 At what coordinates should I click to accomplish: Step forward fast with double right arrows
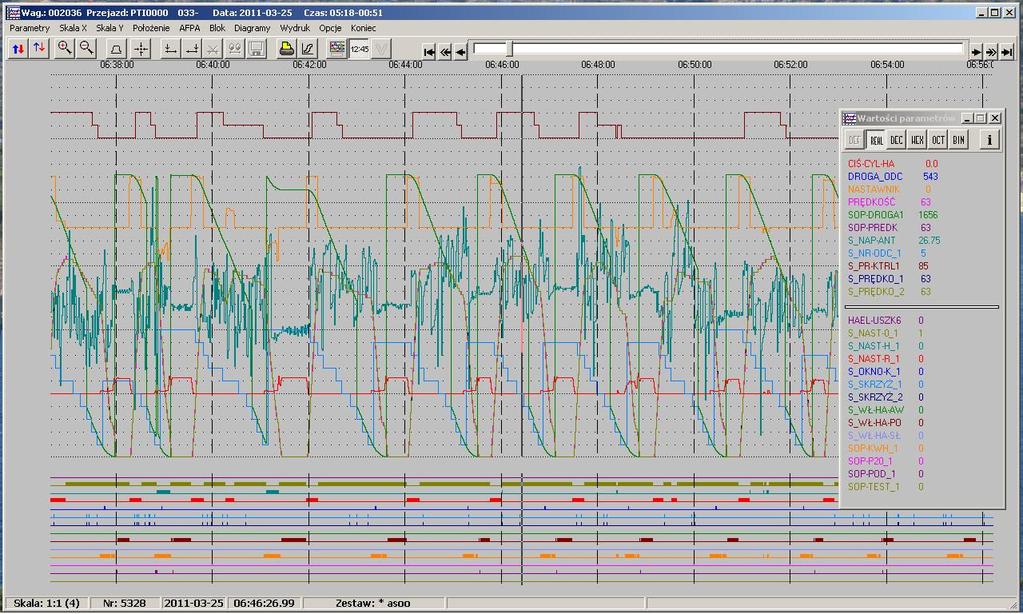point(991,52)
